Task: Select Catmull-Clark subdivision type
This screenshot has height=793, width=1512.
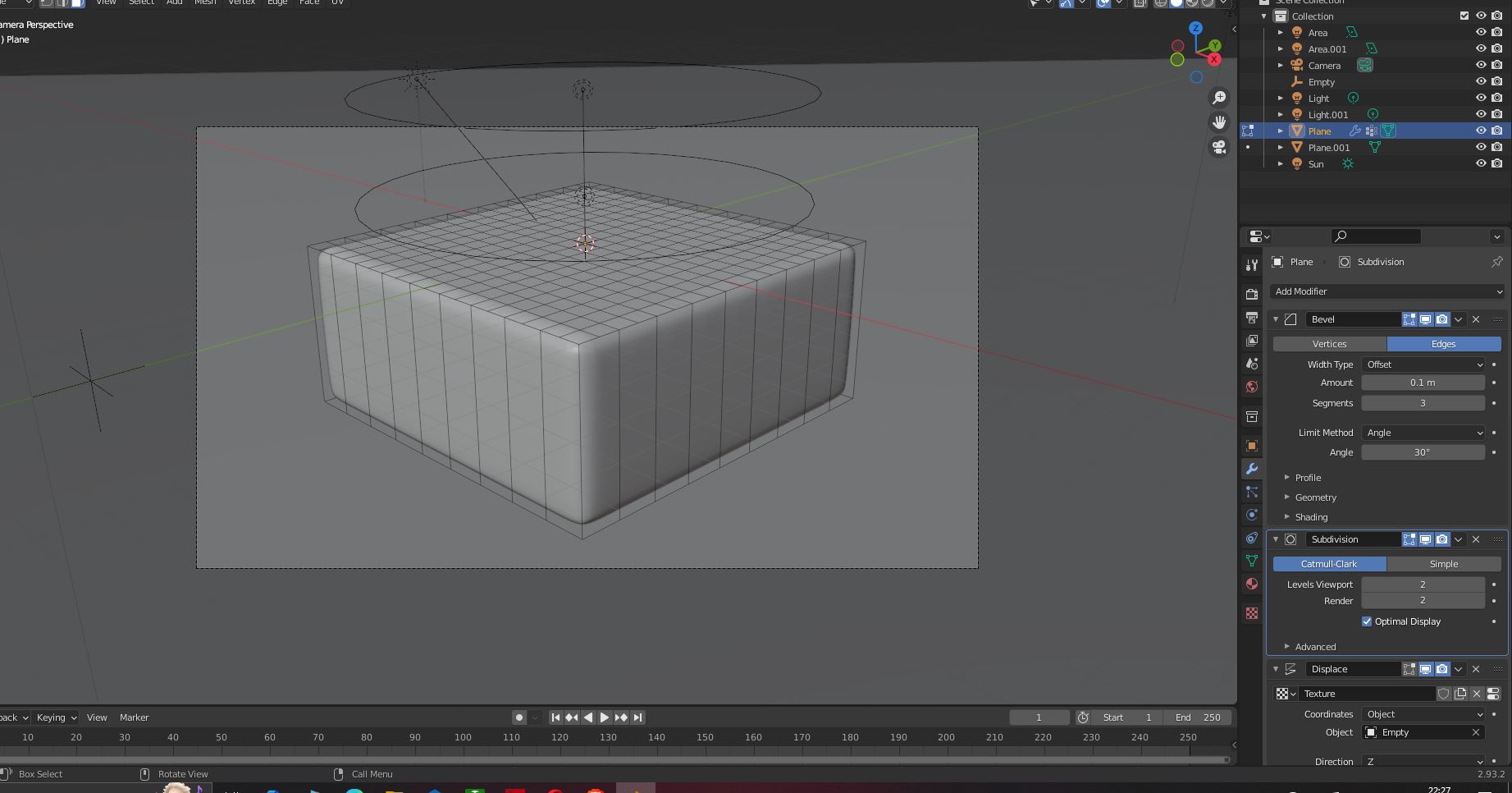Action: [x=1329, y=564]
